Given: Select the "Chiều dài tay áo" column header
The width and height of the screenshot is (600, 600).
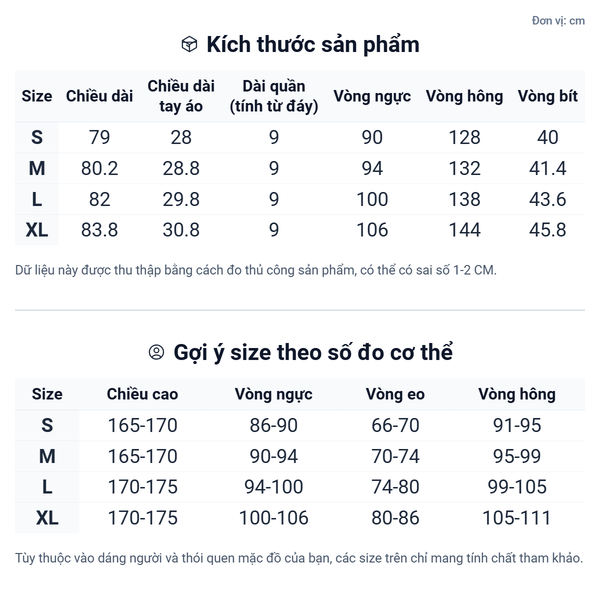Looking at the screenshot, I should 181,96.
